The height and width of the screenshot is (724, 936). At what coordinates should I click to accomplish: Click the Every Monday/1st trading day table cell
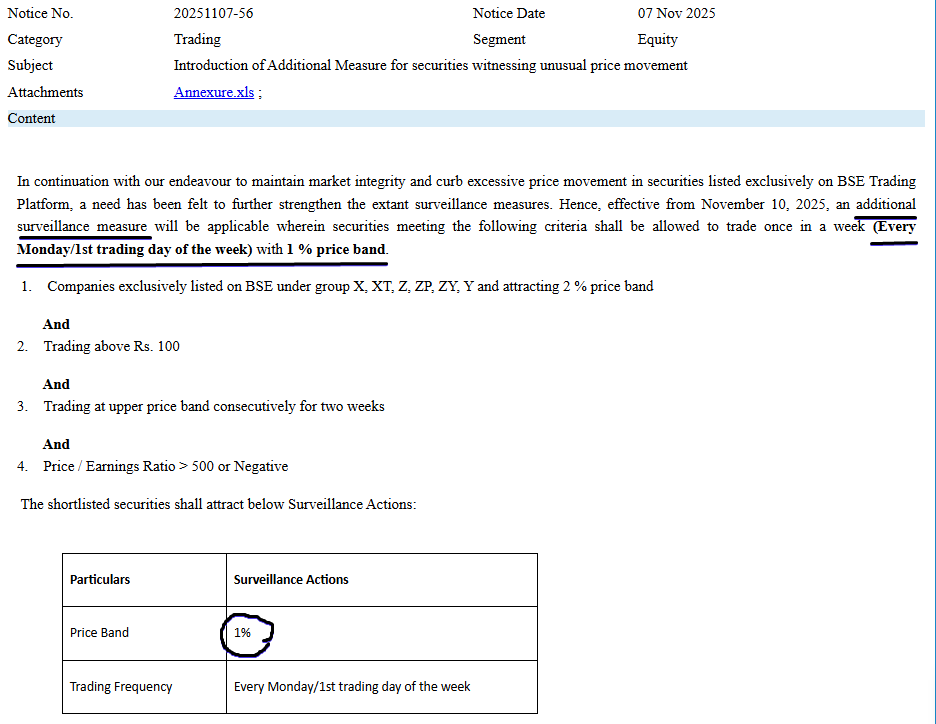(x=381, y=686)
